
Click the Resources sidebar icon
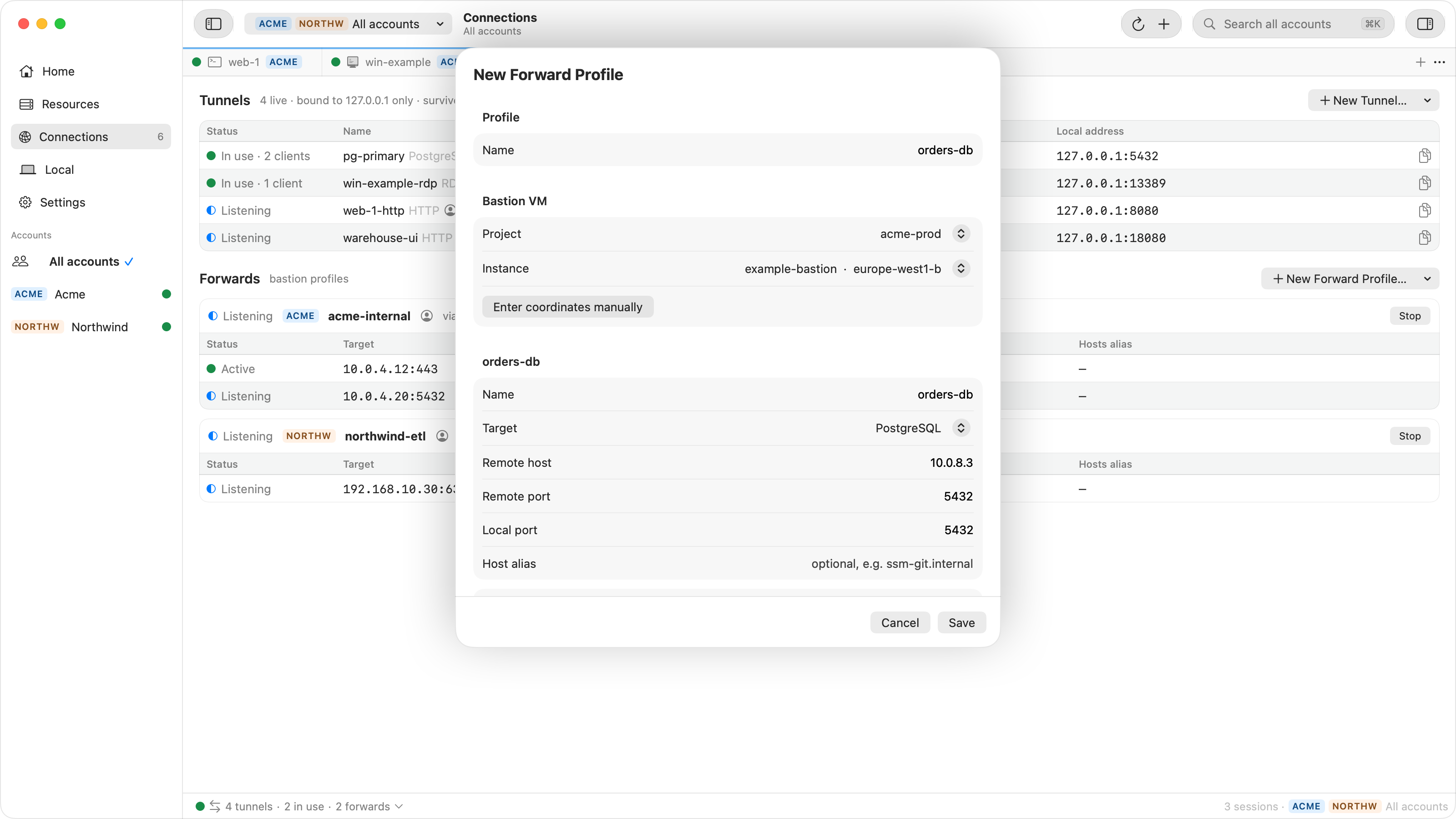(x=26, y=104)
